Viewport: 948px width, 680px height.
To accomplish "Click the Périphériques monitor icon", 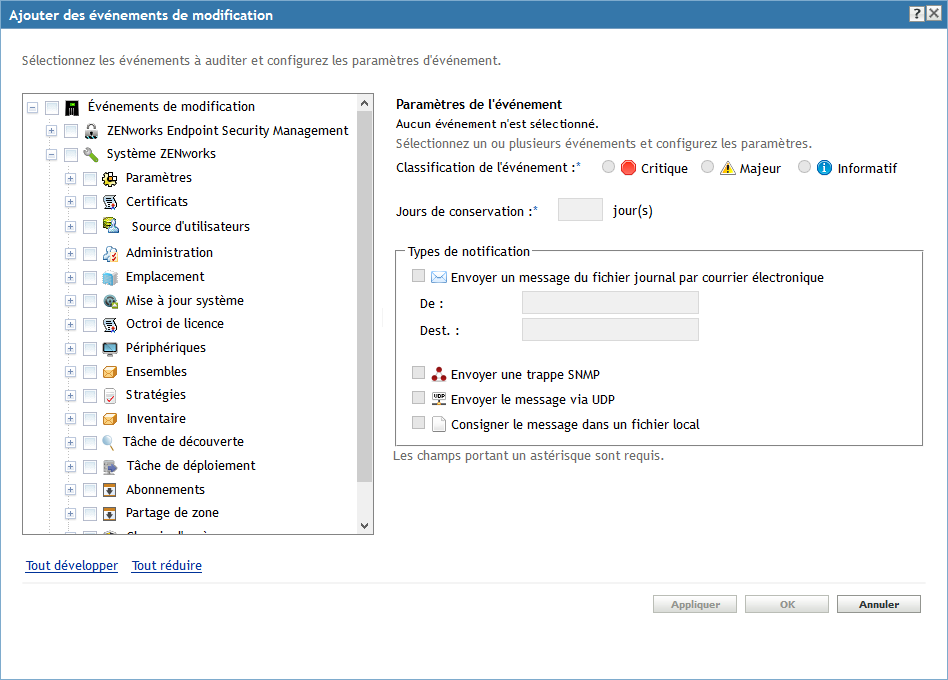I will coord(110,349).
